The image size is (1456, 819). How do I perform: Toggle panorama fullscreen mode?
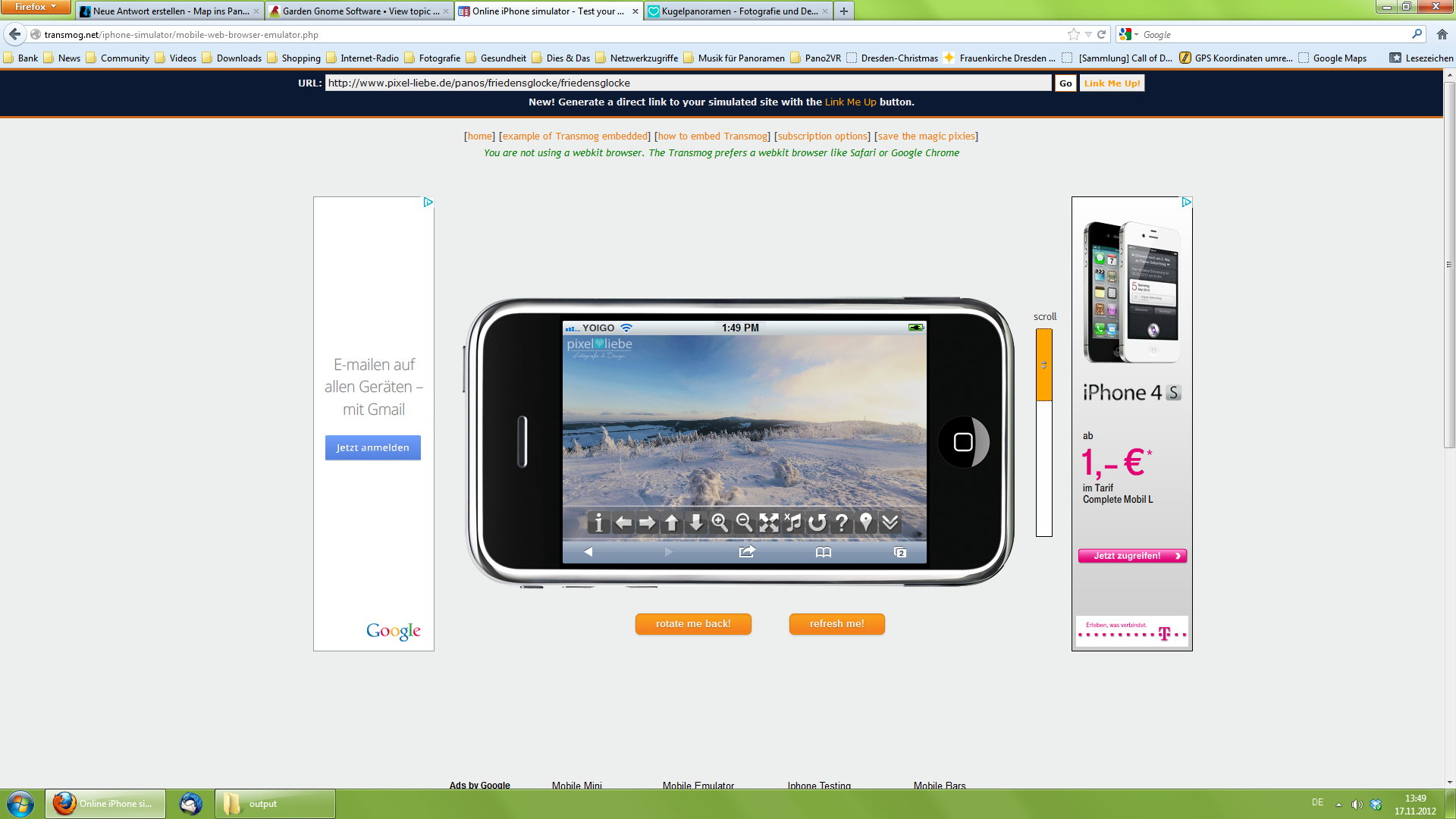pyautogui.click(x=768, y=522)
